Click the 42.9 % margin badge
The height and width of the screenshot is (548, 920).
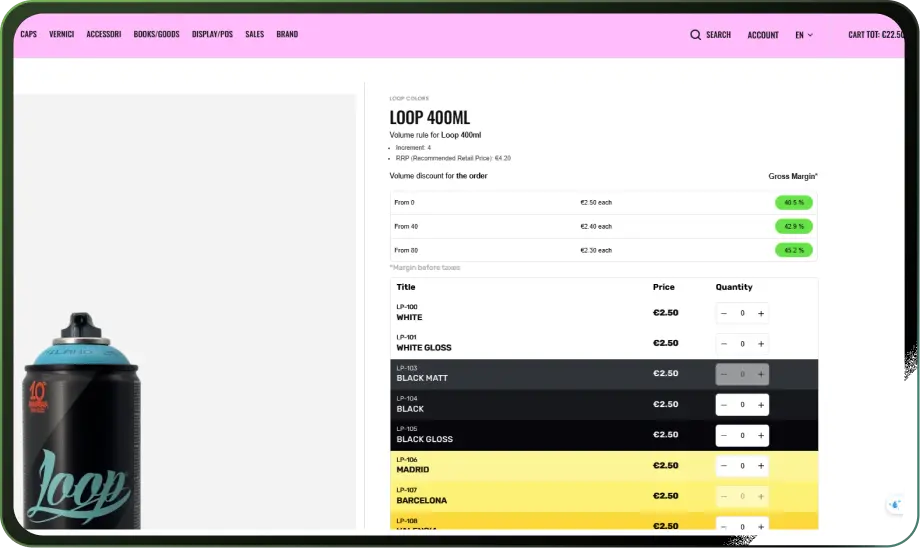[794, 226]
